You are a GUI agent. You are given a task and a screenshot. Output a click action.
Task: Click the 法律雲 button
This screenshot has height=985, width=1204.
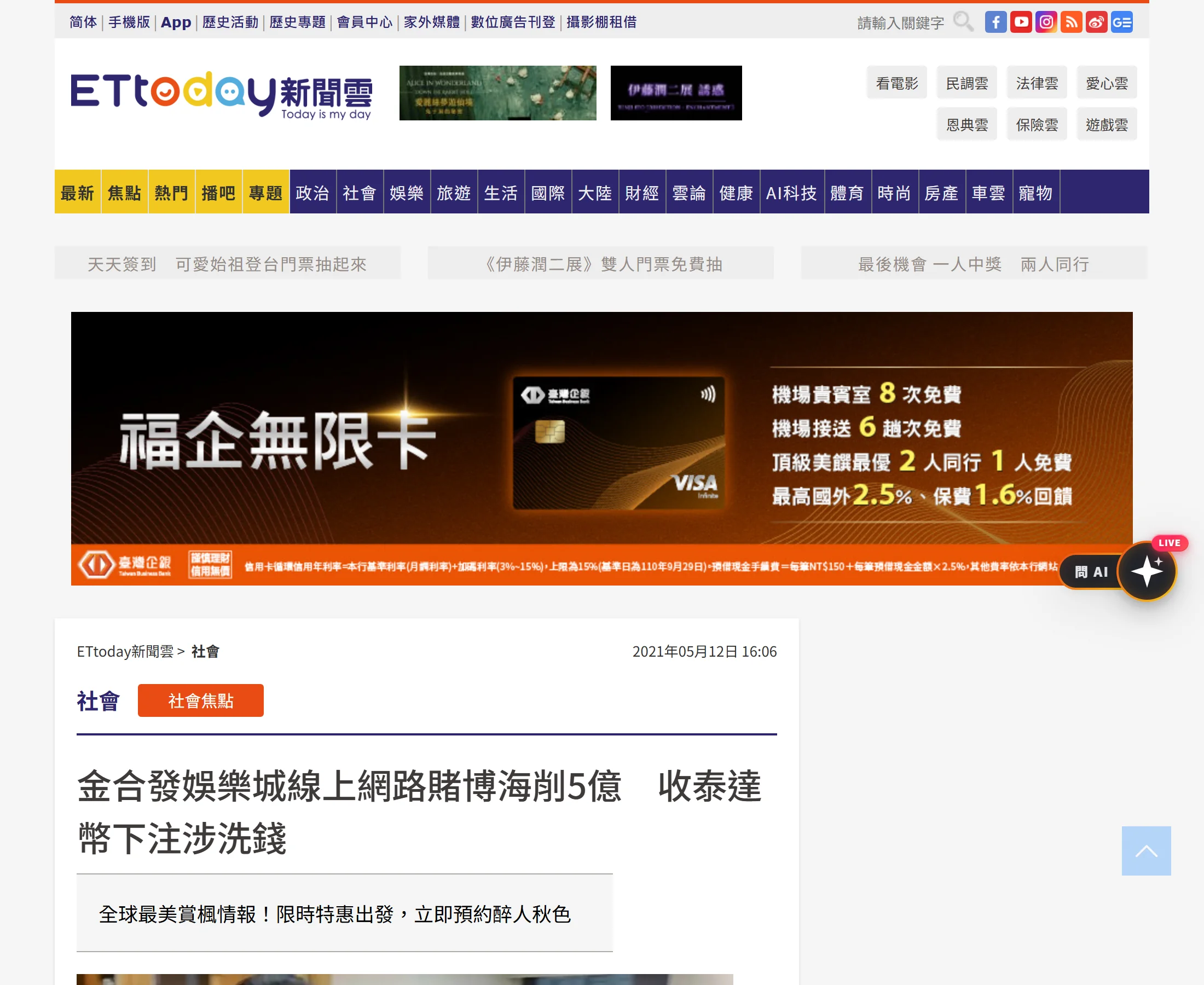1037,83
